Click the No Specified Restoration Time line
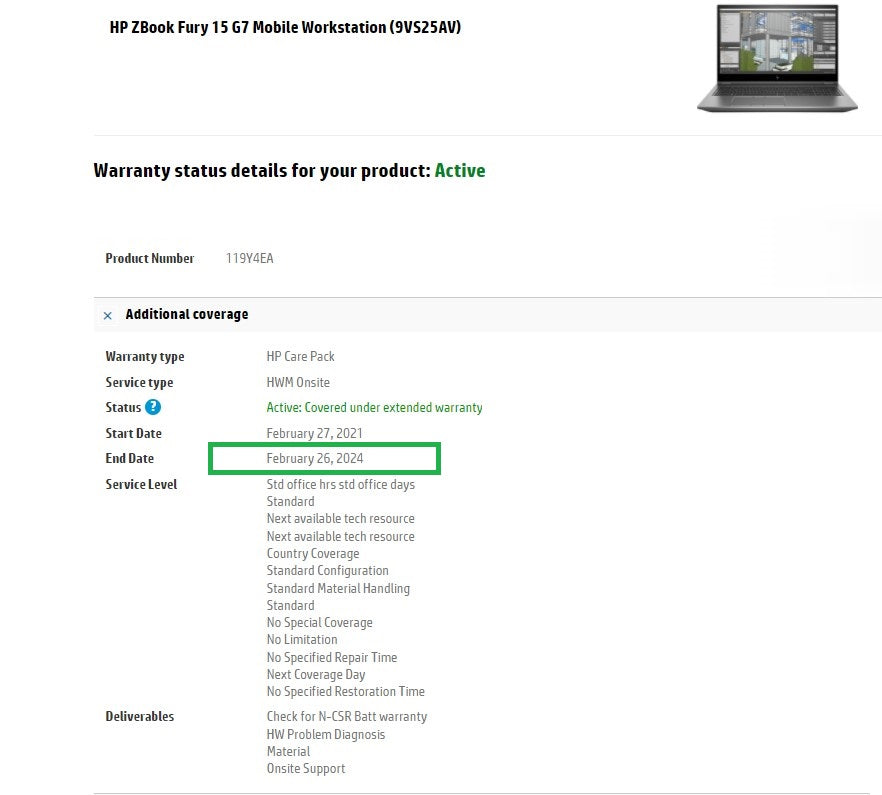 click(x=345, y=691)
